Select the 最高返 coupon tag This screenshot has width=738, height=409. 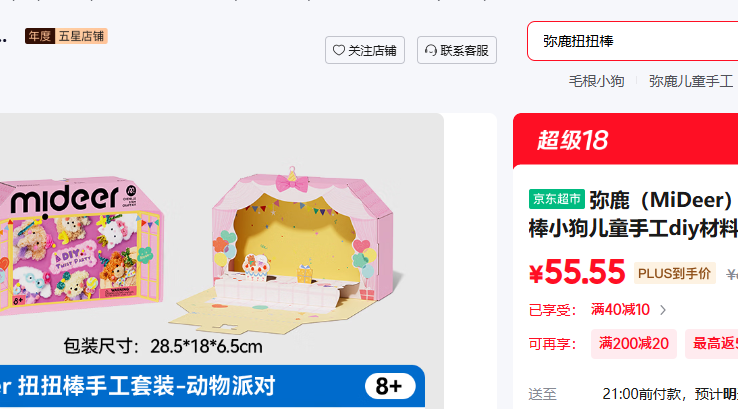click(x=712, y=344)
